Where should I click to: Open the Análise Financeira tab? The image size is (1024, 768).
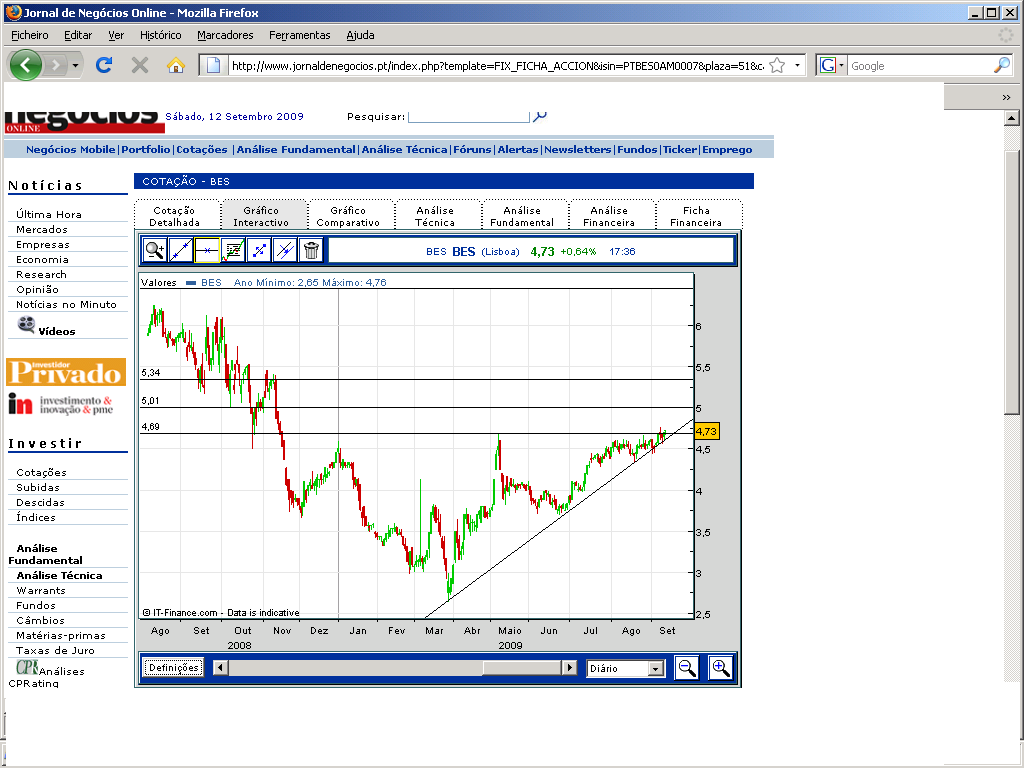[609, 216]
